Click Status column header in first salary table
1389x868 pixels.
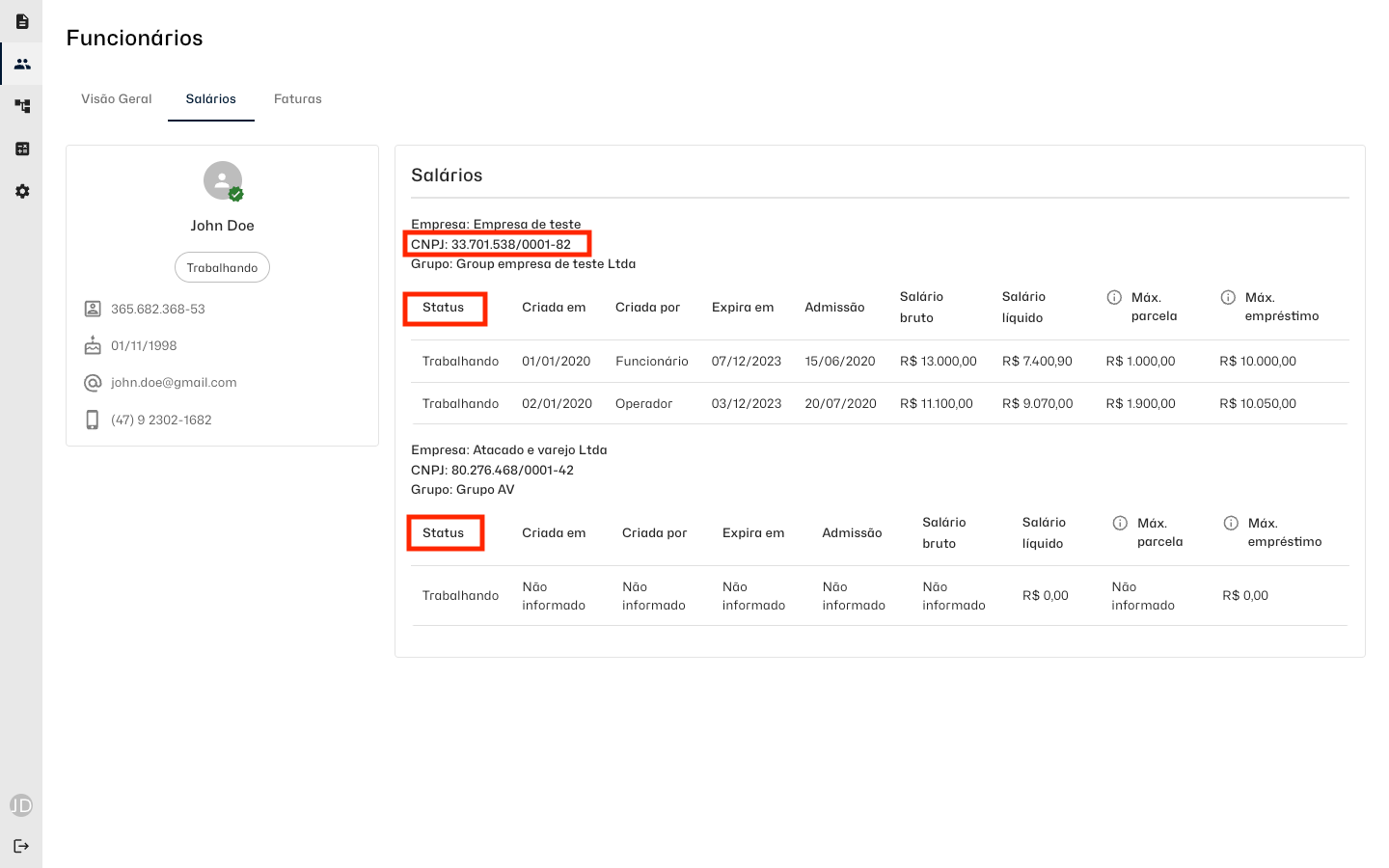[x=444, y=308]
